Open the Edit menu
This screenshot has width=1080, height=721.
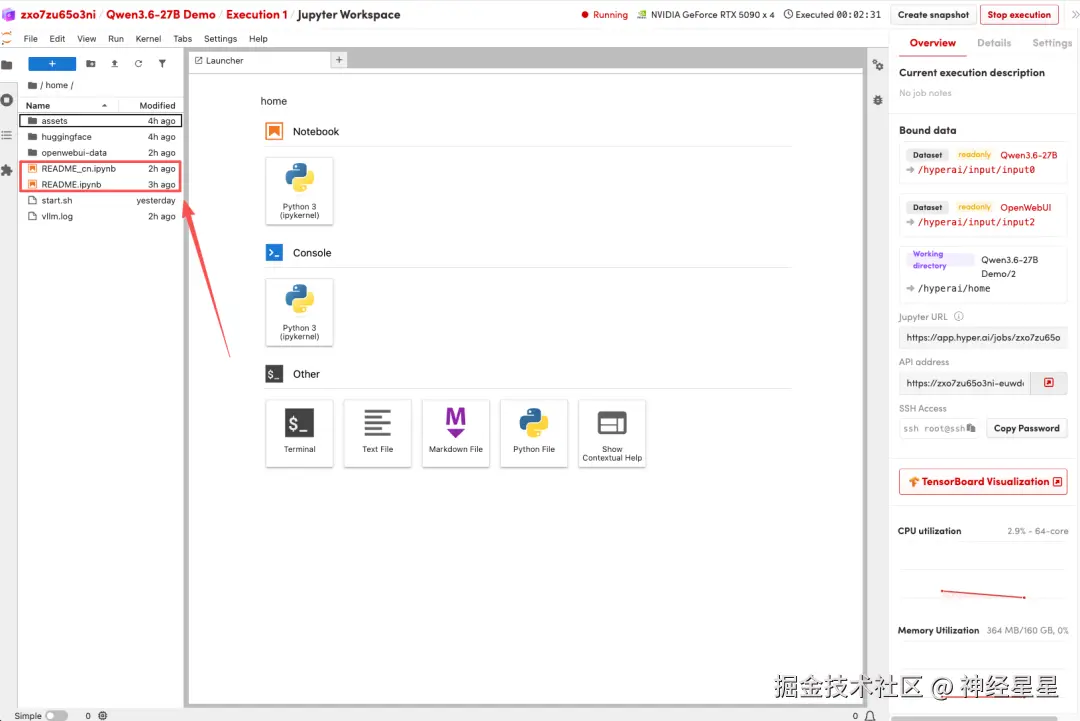point(57,39)
